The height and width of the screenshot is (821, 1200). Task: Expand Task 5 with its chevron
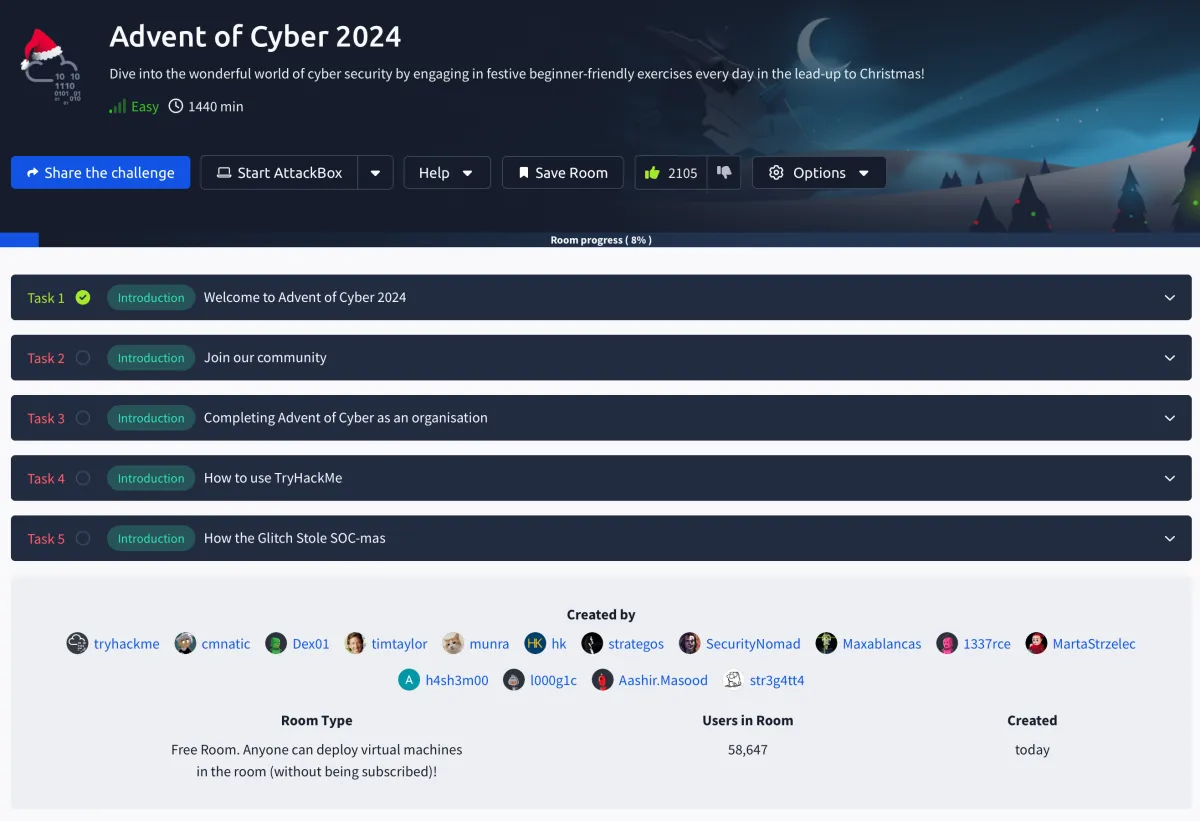point(1170,538)
